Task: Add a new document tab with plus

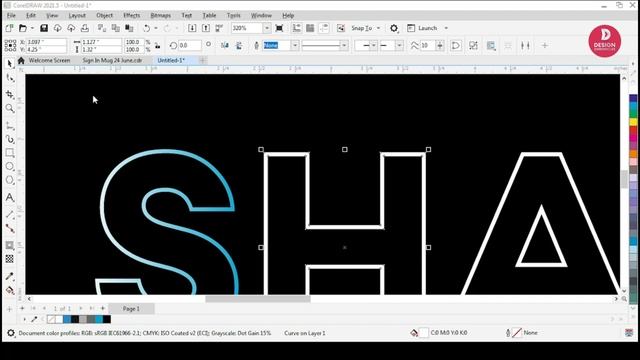Action: pyautogui.click(x=203, y=60)
